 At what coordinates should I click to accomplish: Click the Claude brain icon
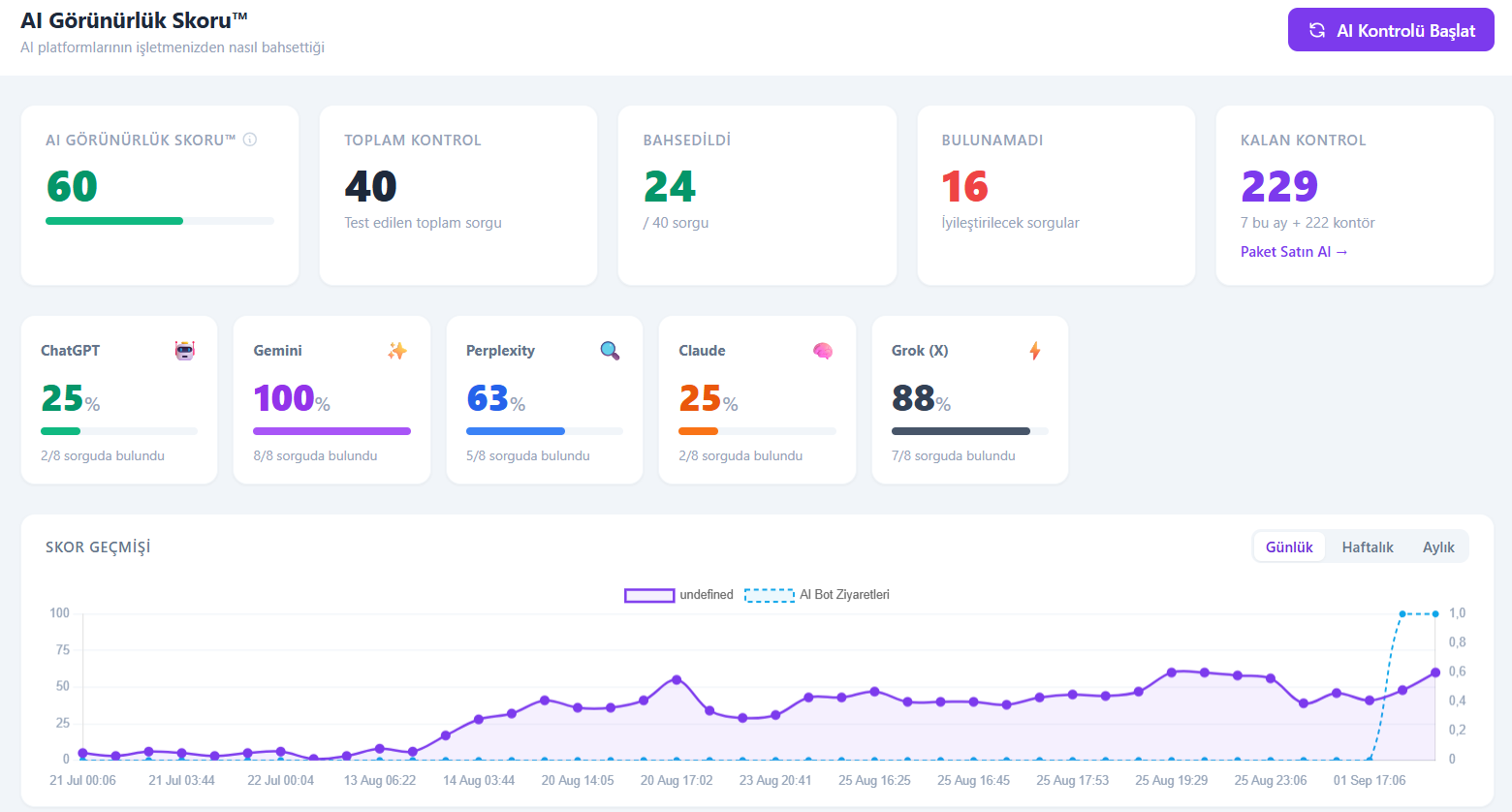click(x=823, y=351)
